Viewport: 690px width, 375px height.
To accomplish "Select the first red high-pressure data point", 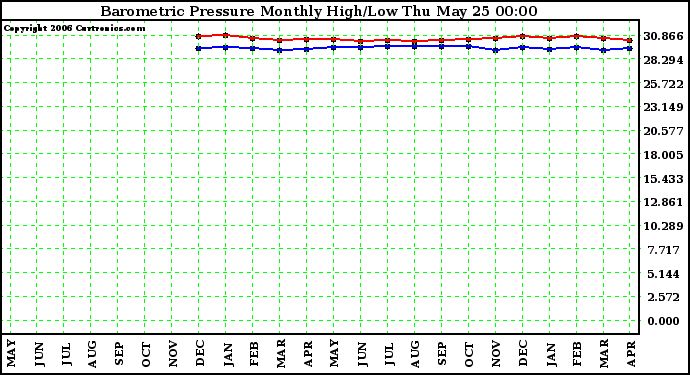I will [198, 36].
